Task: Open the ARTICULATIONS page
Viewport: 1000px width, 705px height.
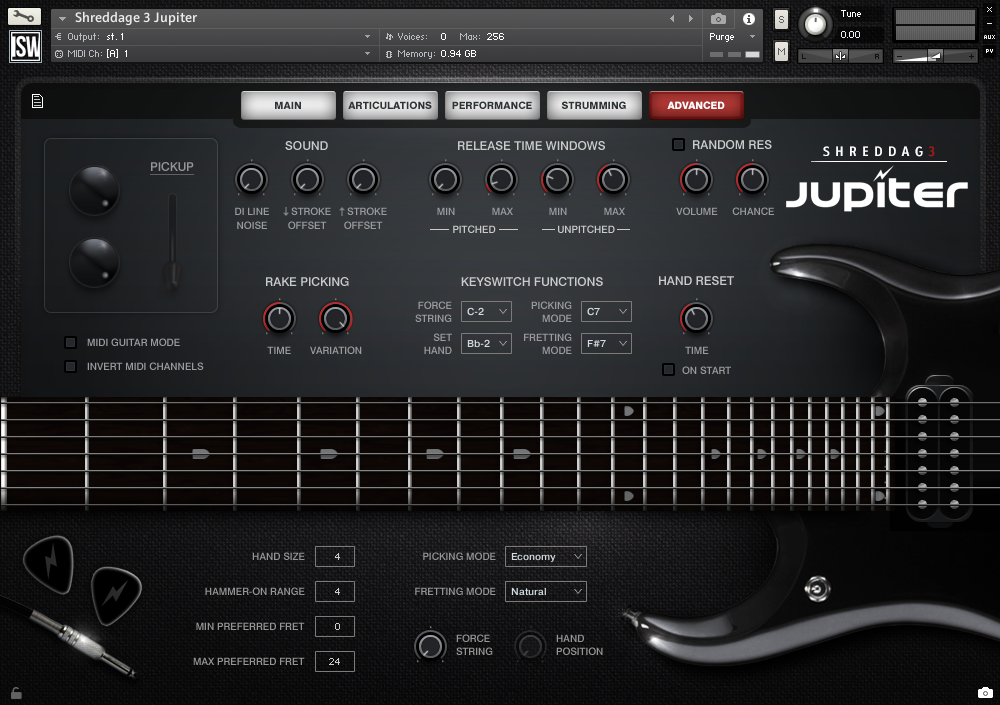Action: 390,104
